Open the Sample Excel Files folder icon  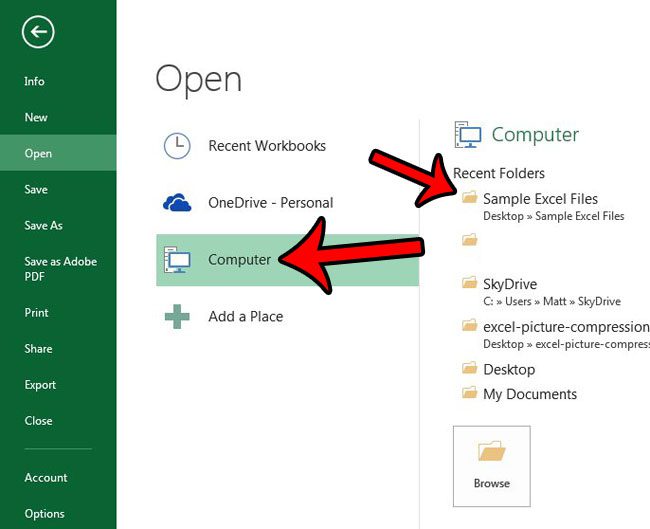point(469,199)
